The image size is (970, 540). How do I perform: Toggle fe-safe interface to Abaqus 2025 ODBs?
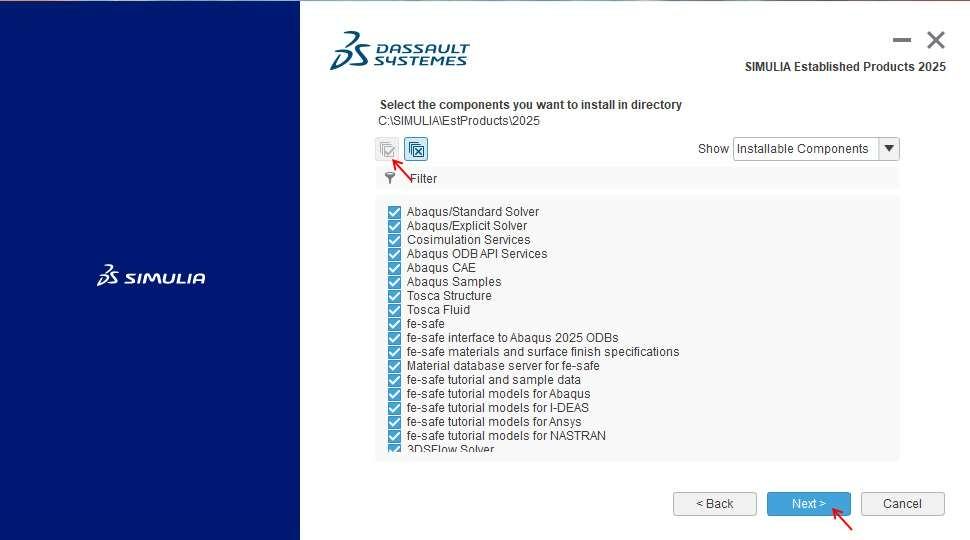pos(394,338)
